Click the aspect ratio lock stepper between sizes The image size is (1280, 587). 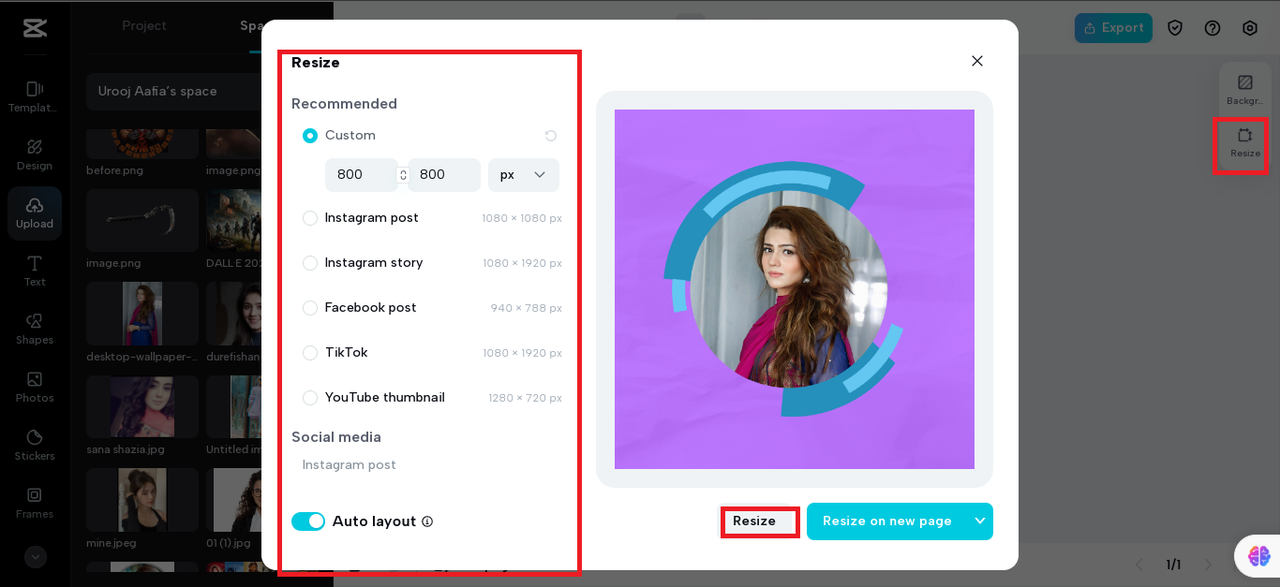click(x=403, y=175)
